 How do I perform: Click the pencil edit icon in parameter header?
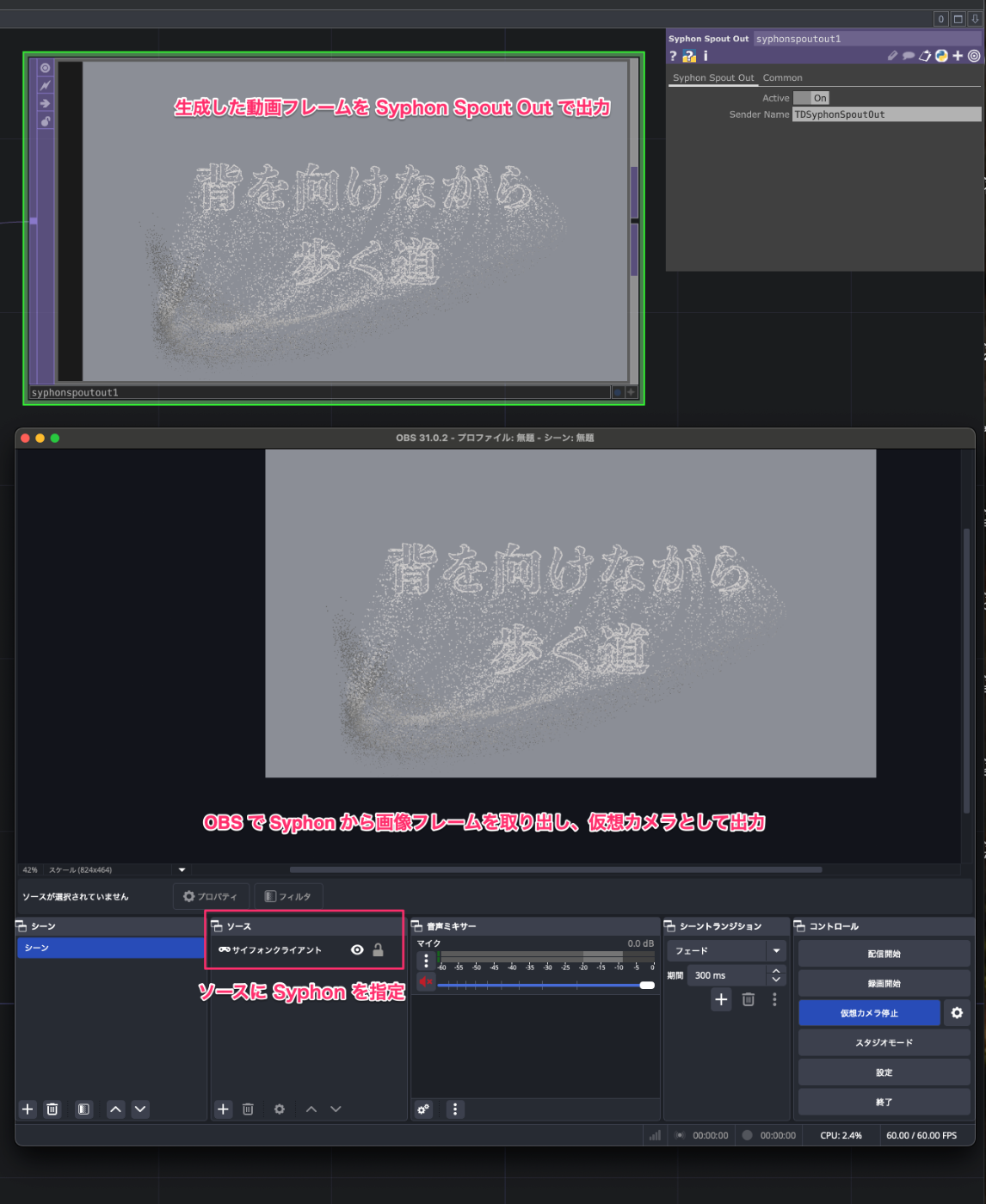pos(892,56)
